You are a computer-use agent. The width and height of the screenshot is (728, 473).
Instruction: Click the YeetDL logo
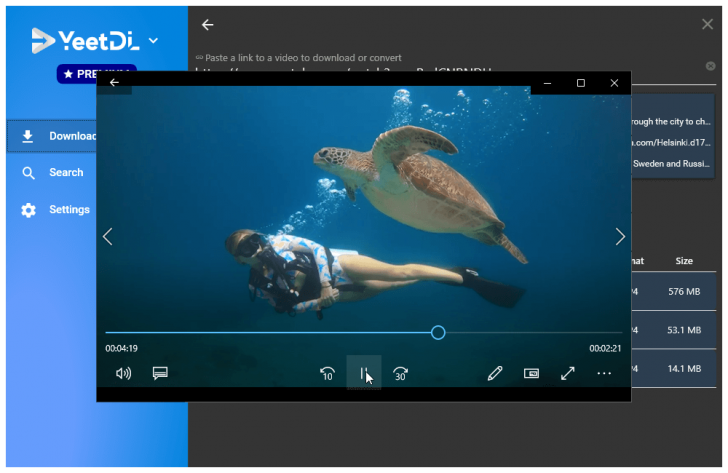pyautogui.click(x=85, y=41)
